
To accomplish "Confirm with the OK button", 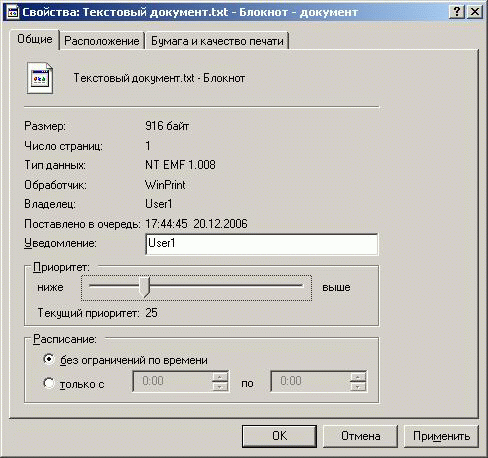I will [279, 436].
